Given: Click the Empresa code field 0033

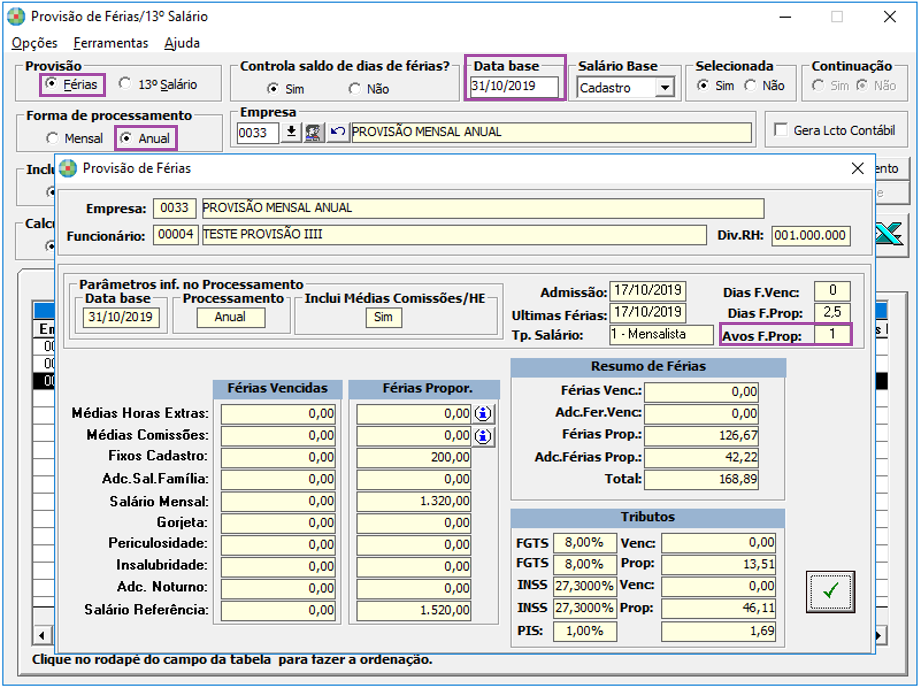Looking at the screenshot, I should click(257, 132).
